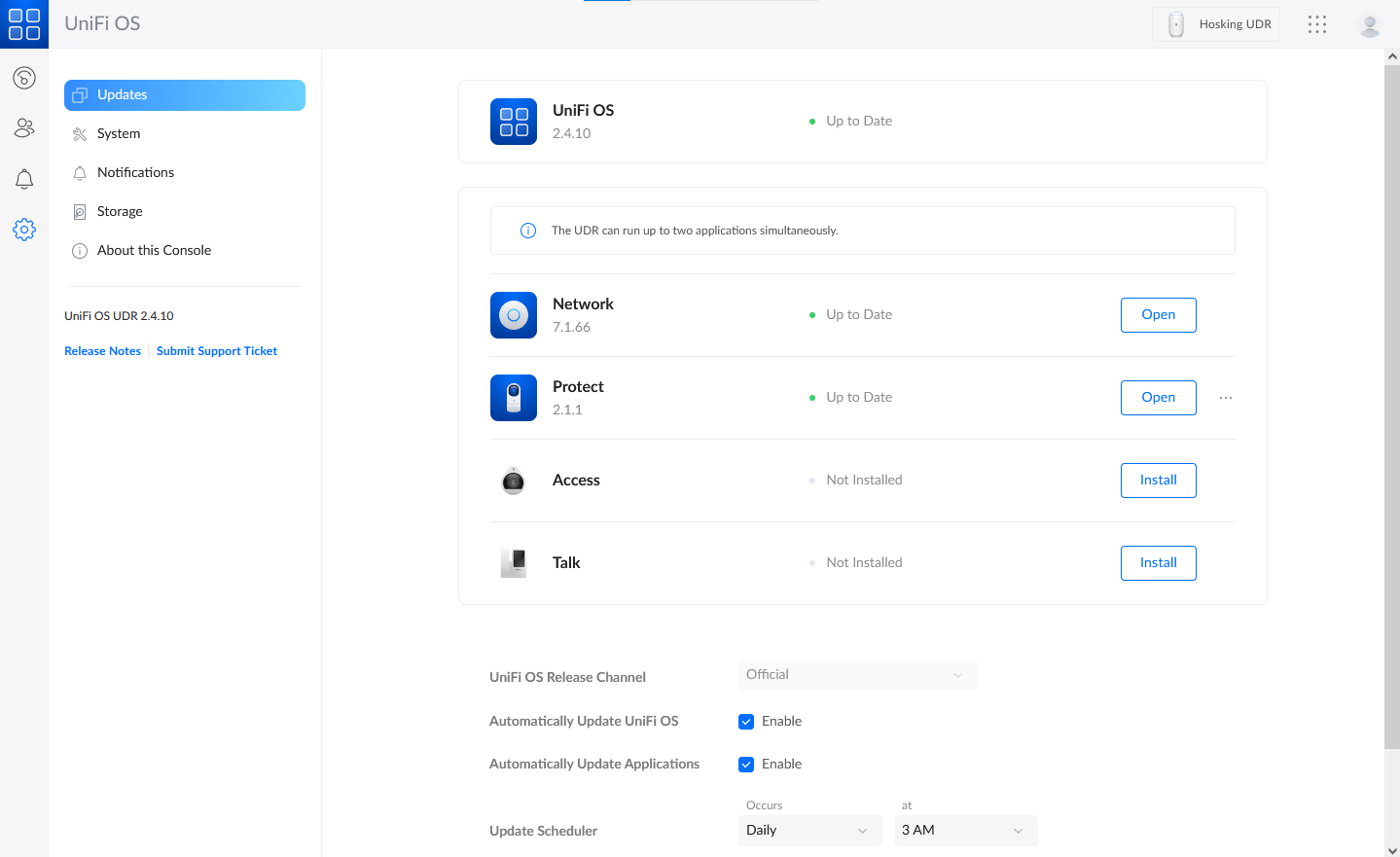Image resolution: width=1400 pixels, height=857 pixels.
Task: Open the user profile avatar
Action: (x=1370, y=25)
